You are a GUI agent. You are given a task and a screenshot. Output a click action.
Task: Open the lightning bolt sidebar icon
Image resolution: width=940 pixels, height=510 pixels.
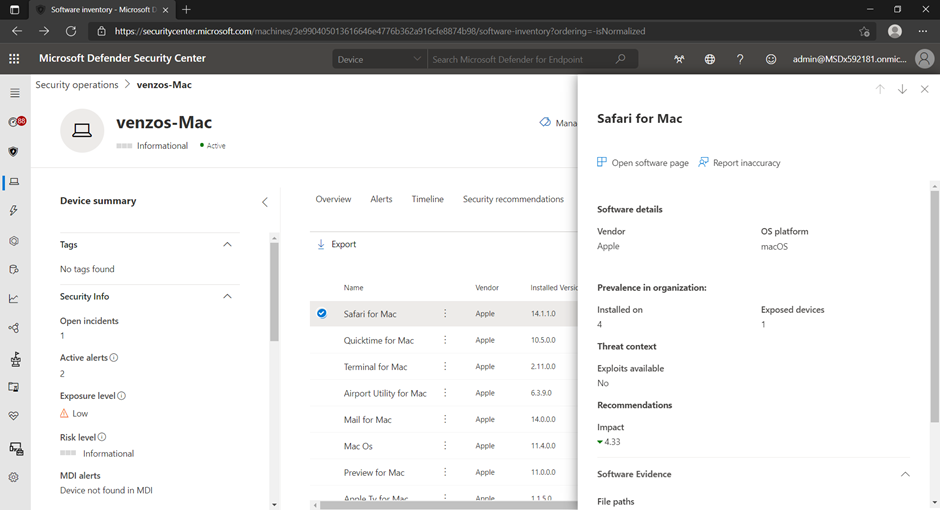14,210
